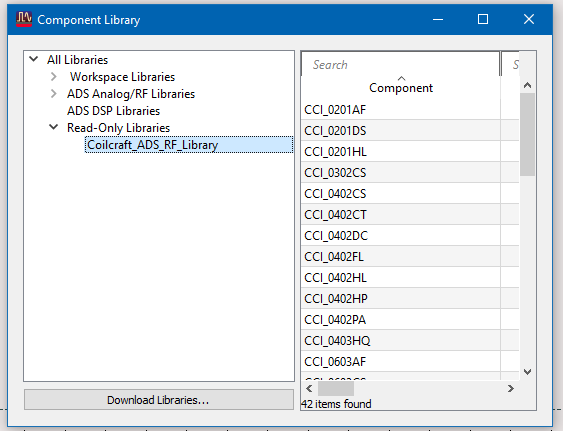563x431 pixels.
Task: Select component CCI_0402PA
Action: click(x=401, y=320)
